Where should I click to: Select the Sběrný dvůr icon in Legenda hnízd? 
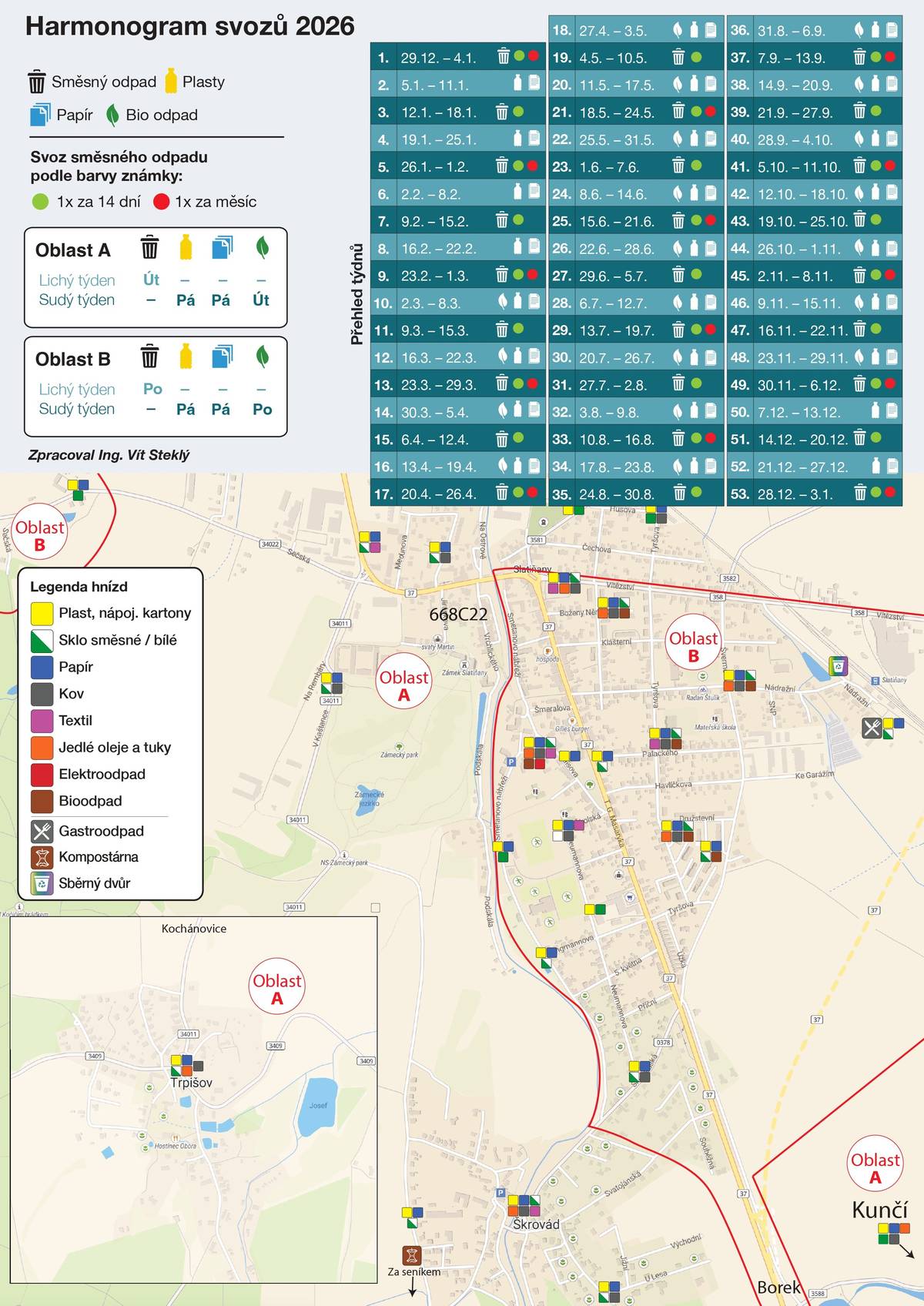[x=42, y=883]
